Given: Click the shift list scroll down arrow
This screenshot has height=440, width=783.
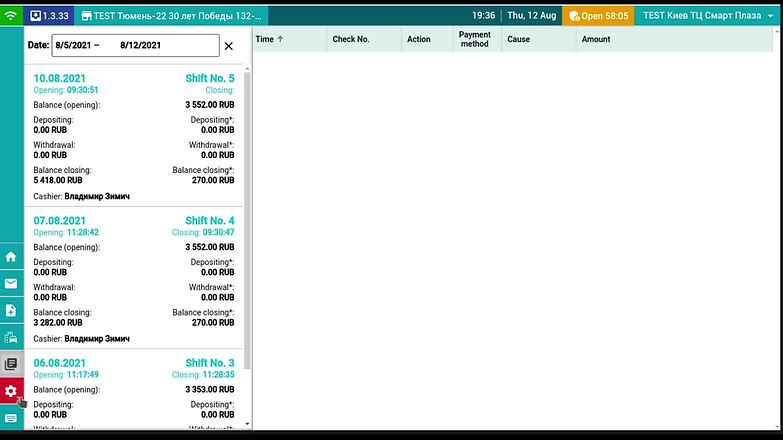Looking at the screenshot, I should point(248,424).
